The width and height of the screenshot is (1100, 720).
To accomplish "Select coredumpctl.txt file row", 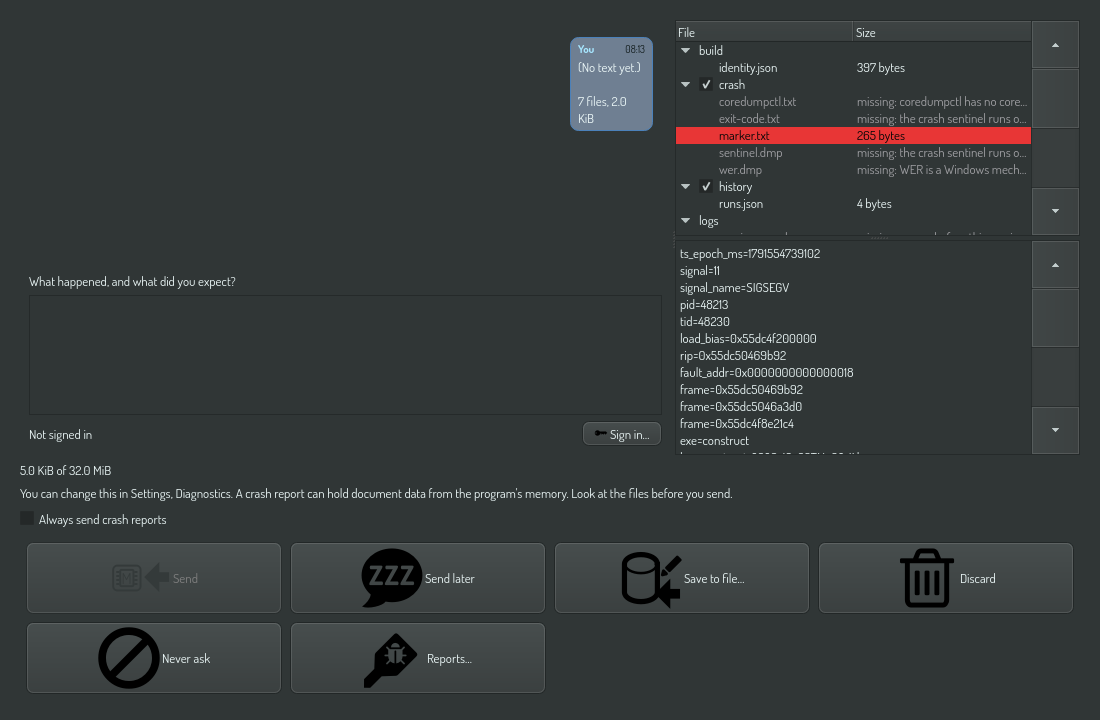I will tap(853, 102).
